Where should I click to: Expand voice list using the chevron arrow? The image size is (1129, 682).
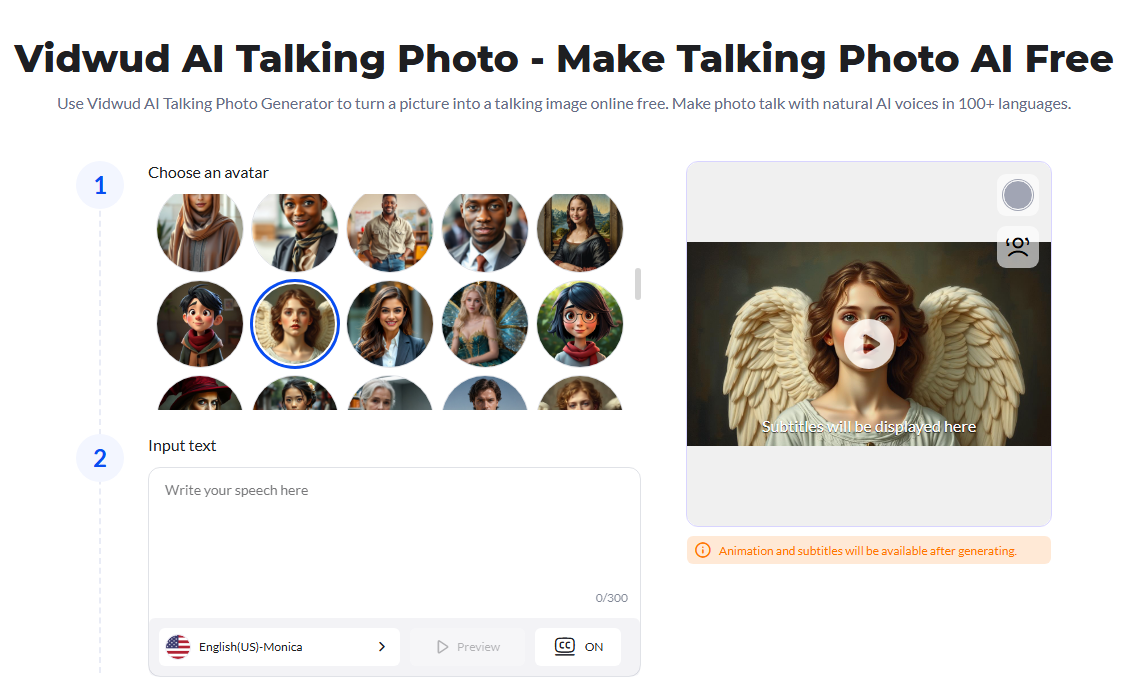tap(381, 647)
